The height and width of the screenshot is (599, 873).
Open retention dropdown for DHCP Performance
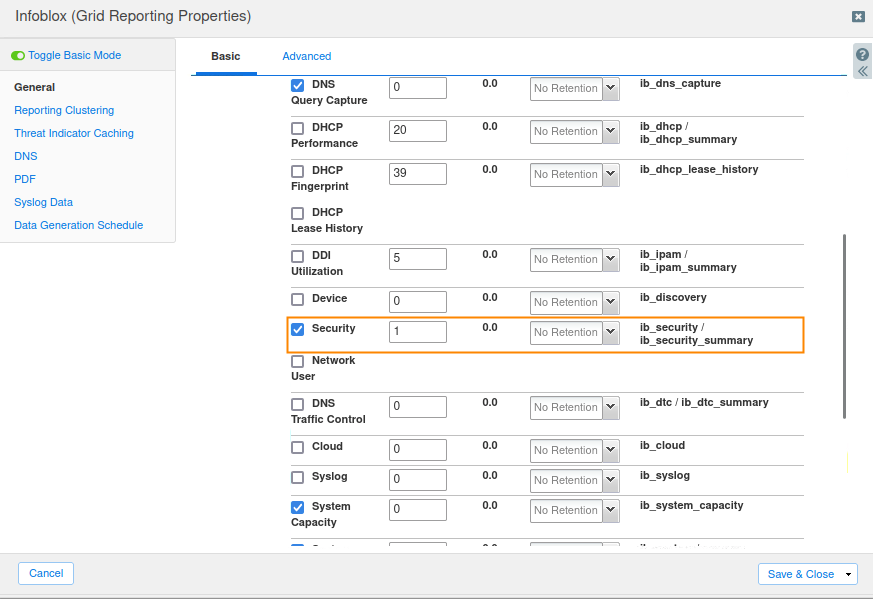611,131
